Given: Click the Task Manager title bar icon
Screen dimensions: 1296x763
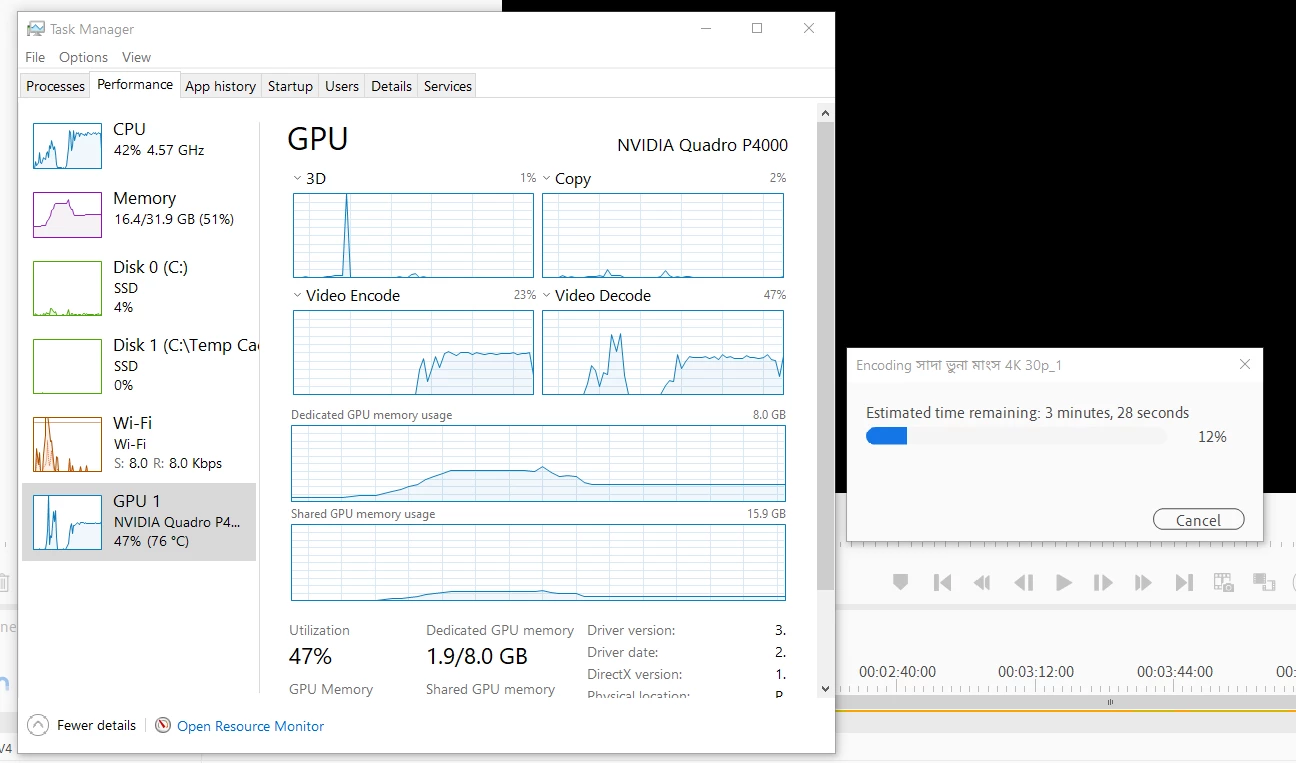Looking at the screenshot, I should click(x=35, y=29).
